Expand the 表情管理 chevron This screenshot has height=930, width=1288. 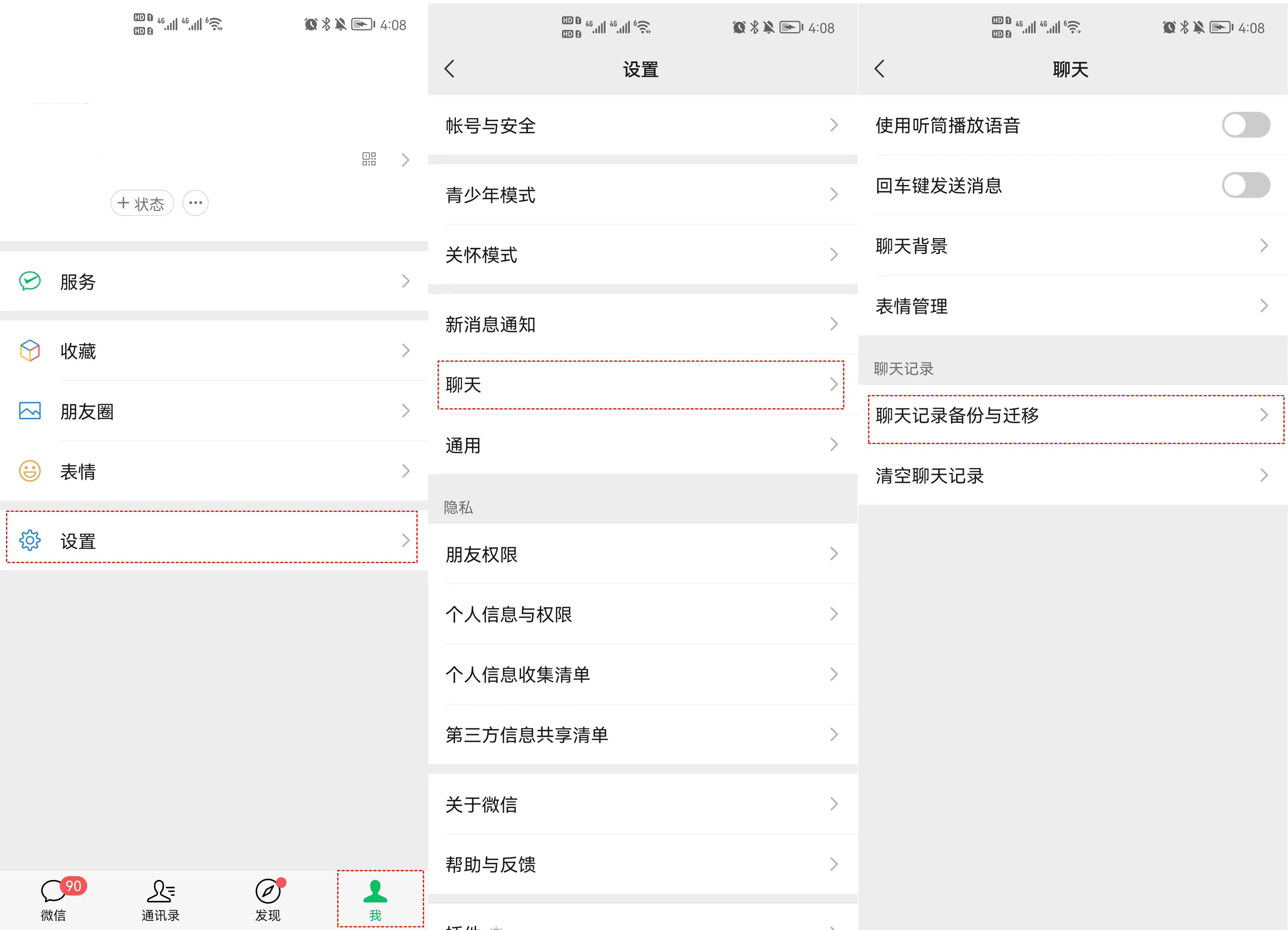point(1263,306)
